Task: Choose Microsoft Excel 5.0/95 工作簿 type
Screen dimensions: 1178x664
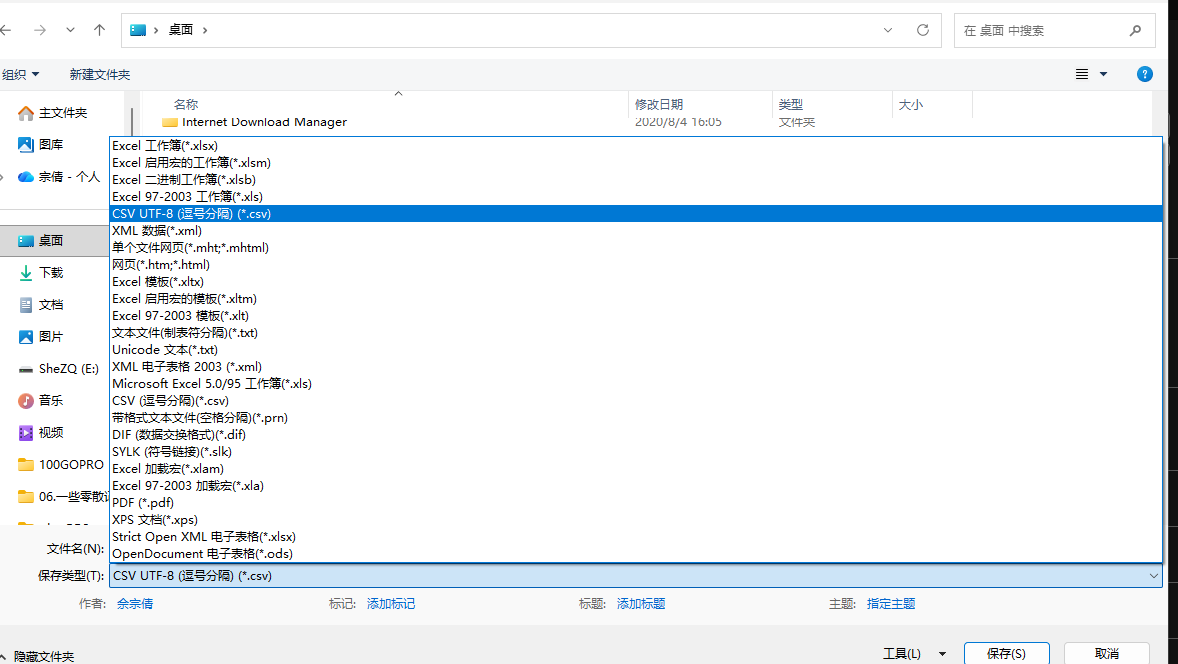Action: point(636,383)
